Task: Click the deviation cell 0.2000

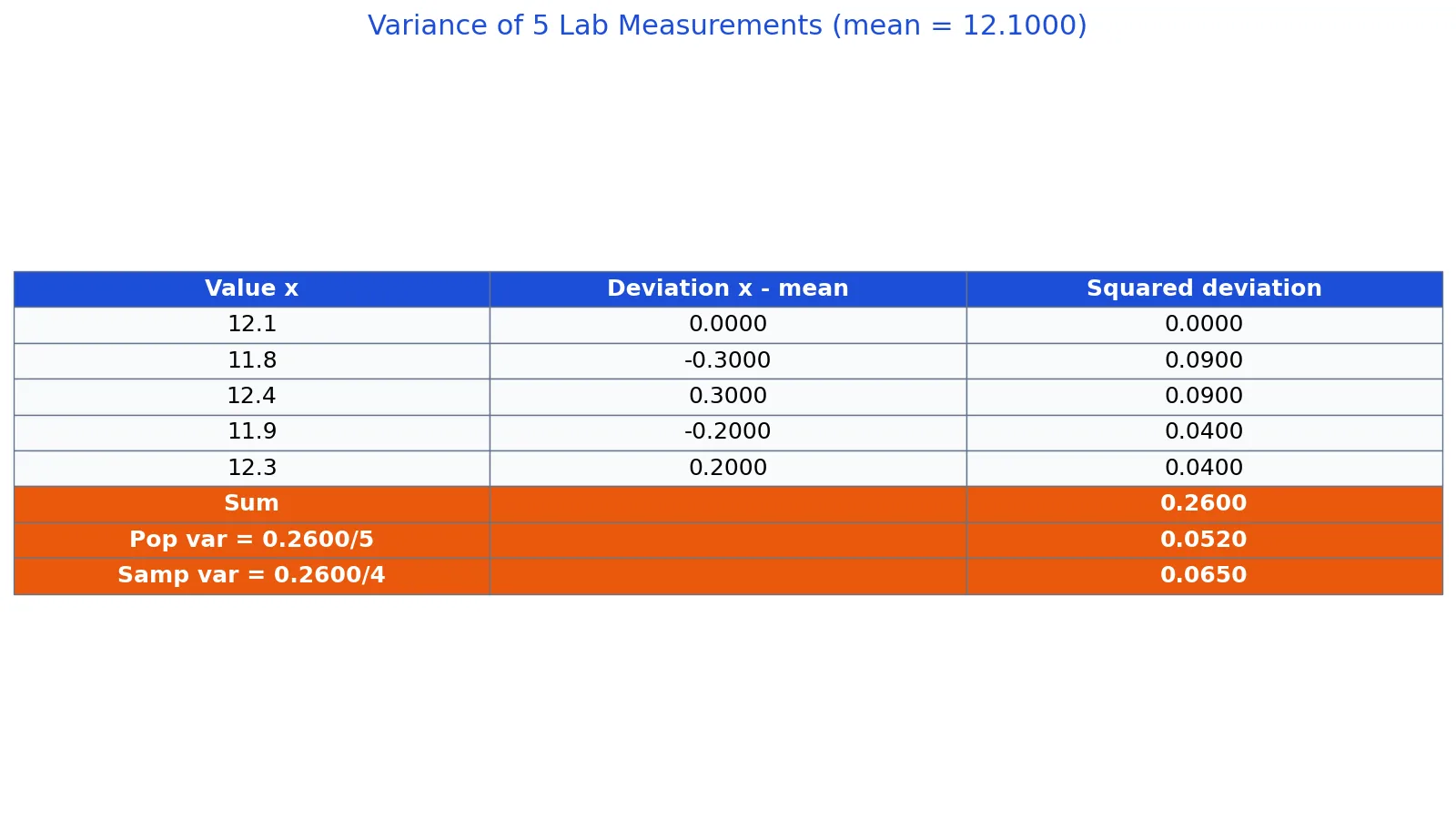Action: tap(728, 468)
